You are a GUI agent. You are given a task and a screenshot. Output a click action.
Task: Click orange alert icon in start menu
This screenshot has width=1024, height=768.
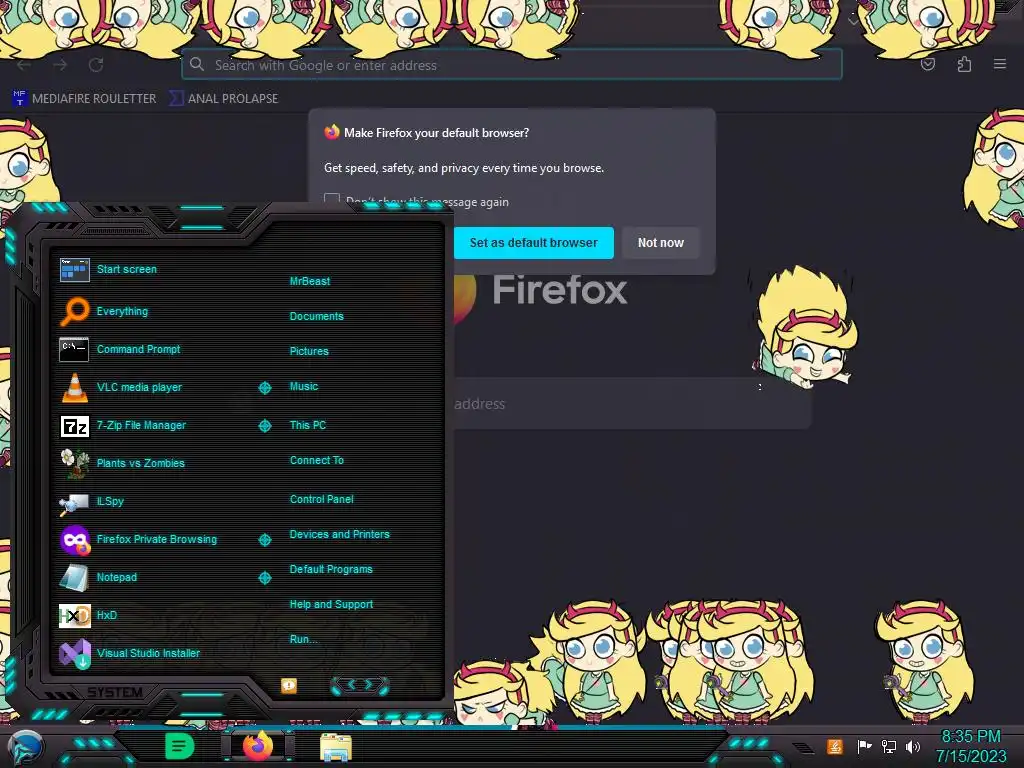coord(289,686)
